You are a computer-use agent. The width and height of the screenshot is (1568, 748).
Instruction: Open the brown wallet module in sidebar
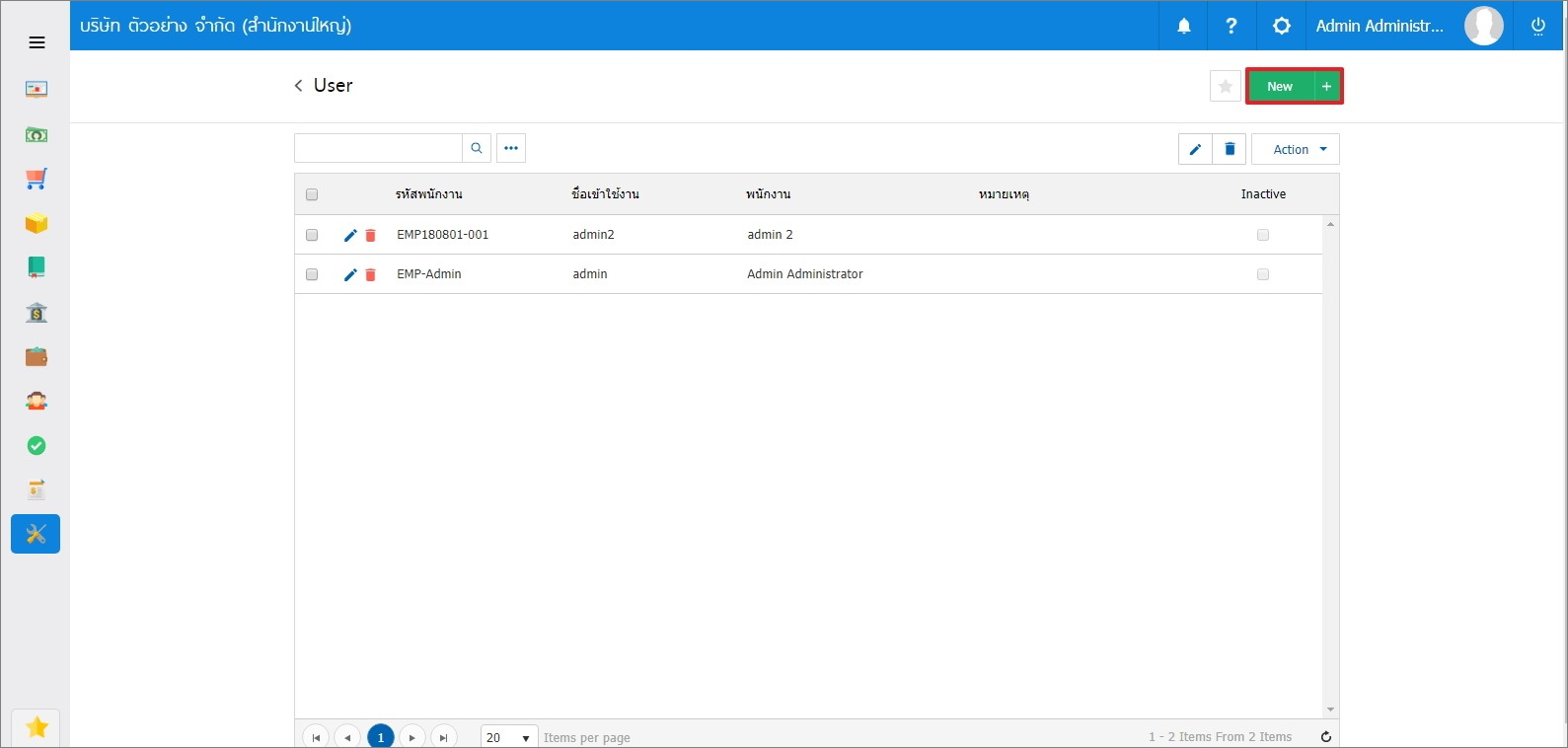[x=37, y=356]
